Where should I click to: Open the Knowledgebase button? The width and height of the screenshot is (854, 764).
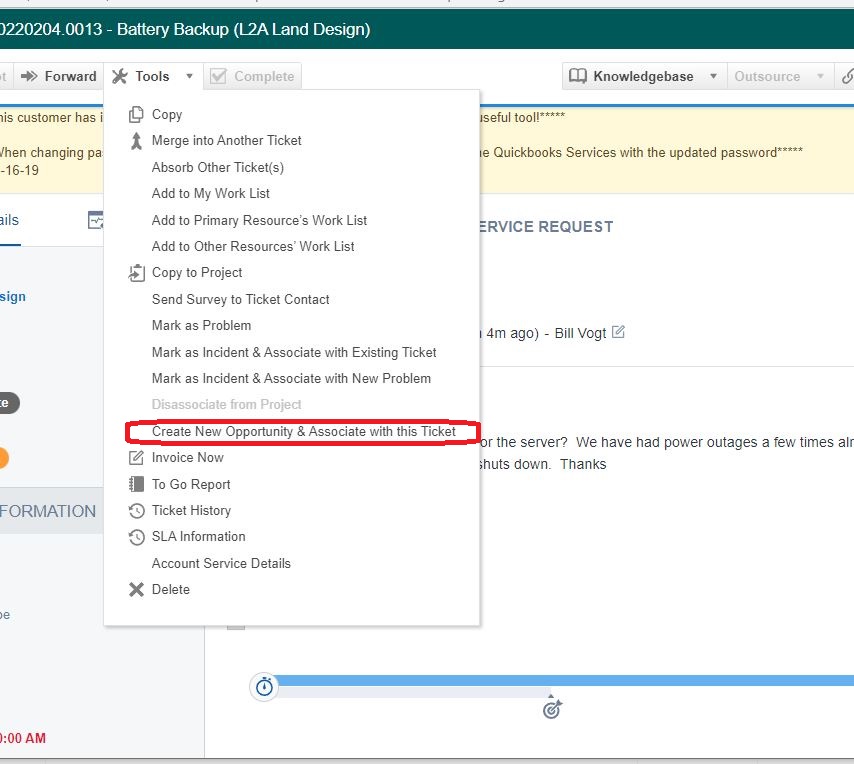pyautogui.click(x=632, y=77)
